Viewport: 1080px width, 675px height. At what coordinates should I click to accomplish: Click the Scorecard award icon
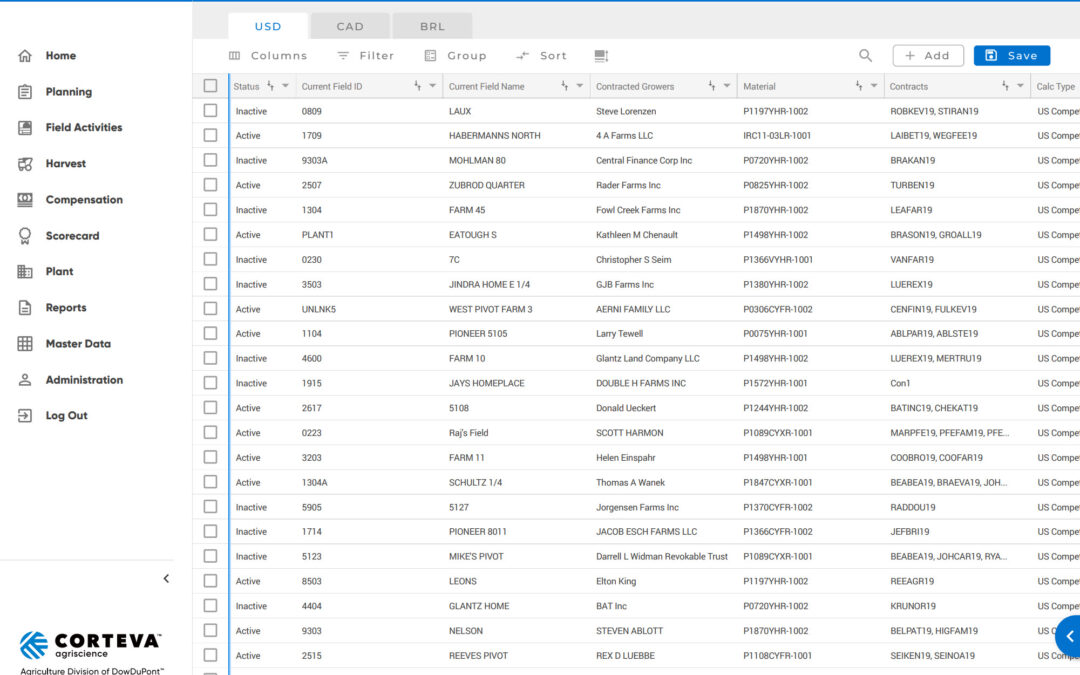(x=25, y=236)
